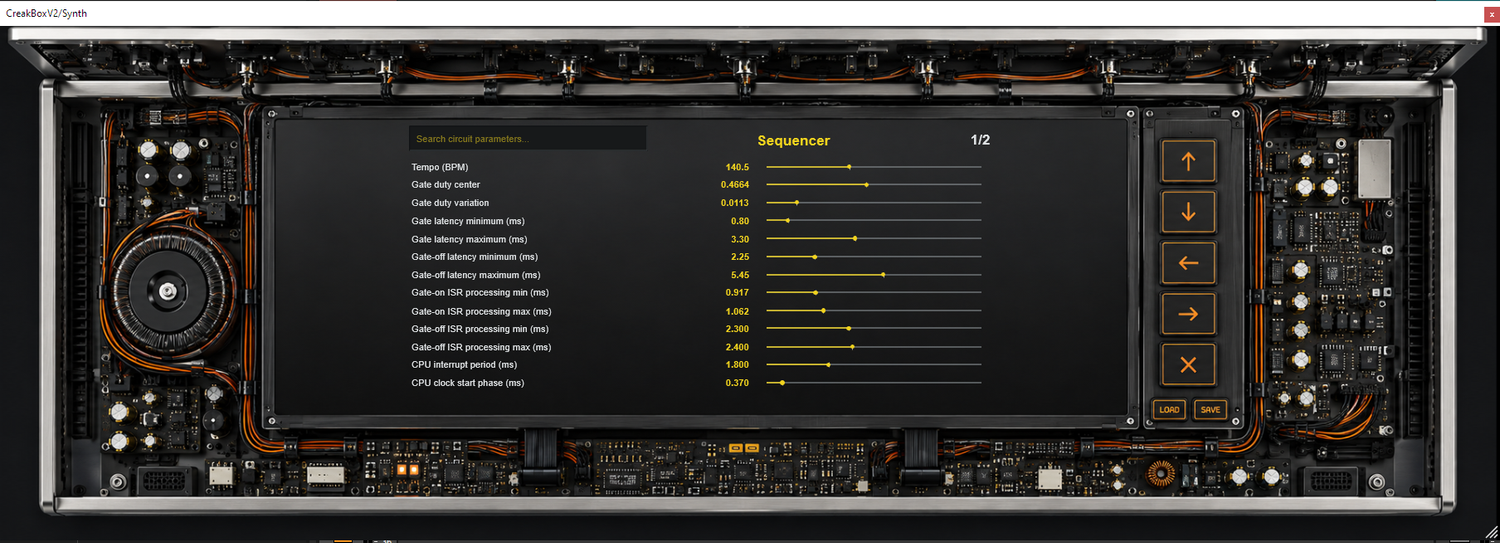Select the CPU interrupt period (ms) label
Viewport: 1500px width, 543px height.
(x=464, y=365)
